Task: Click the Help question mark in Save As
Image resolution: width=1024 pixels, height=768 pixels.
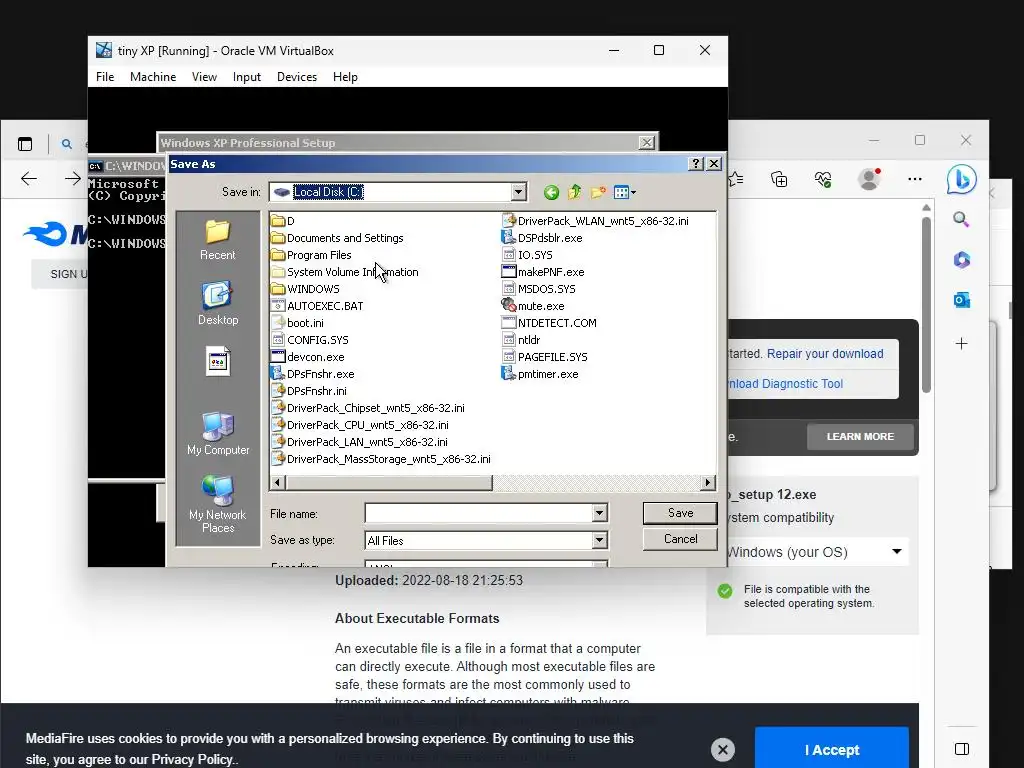Action: 696,164
